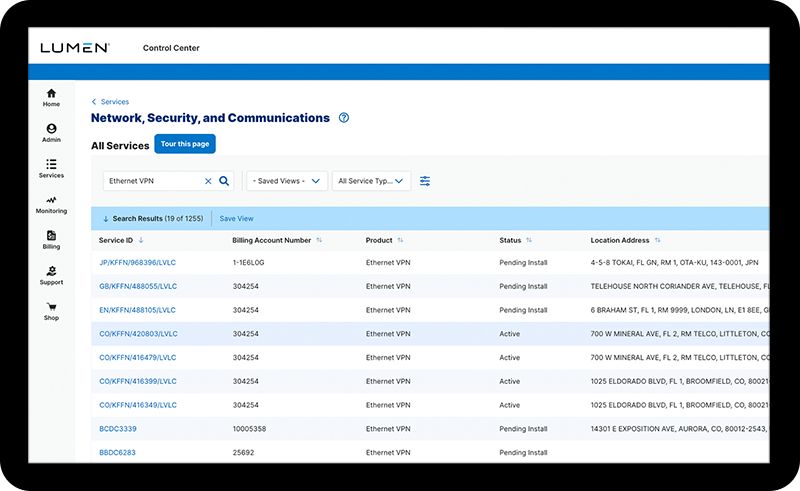This screenshot has width=800, height=491.
Task: Open service BCDC3339
Action: click(118, 429)
